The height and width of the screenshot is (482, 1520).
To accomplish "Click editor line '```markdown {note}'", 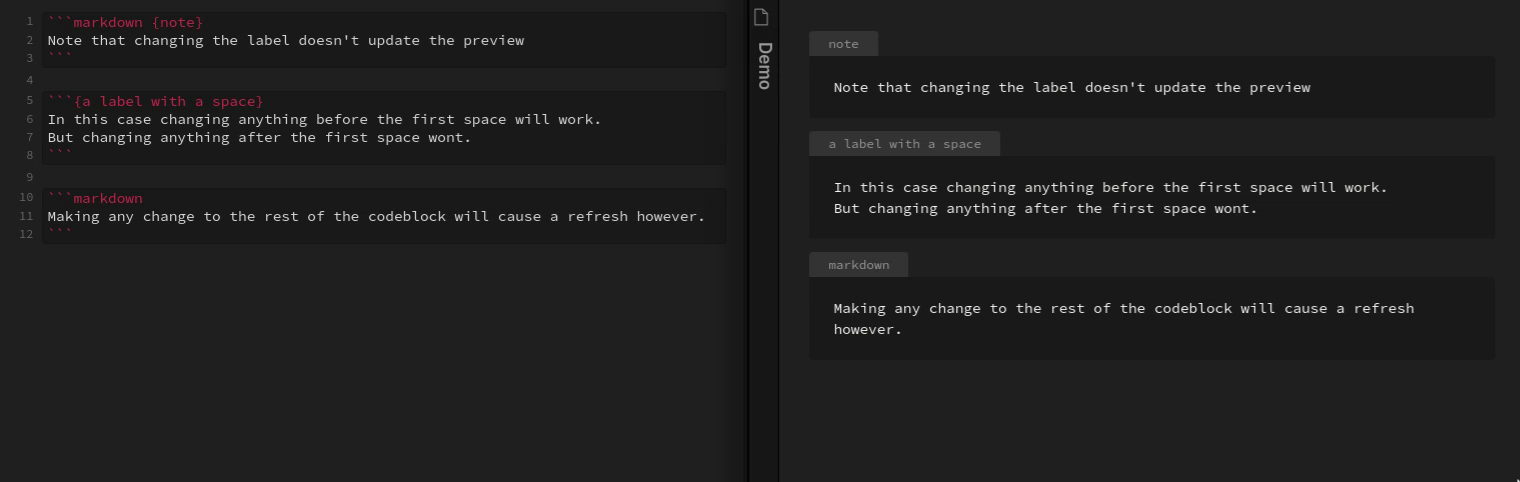I will [x=125, y=22].
